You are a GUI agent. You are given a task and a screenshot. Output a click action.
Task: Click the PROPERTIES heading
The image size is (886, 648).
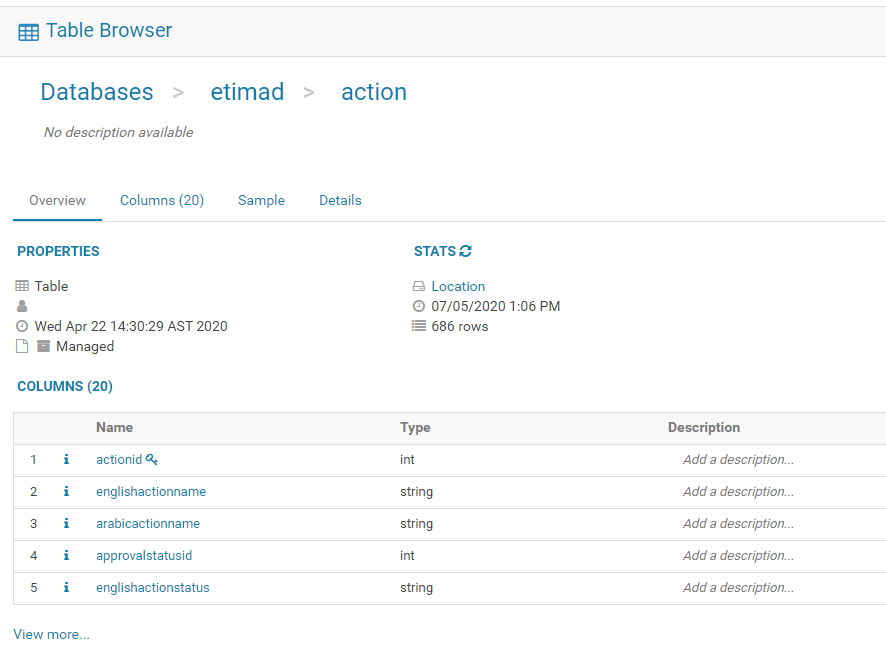point(58,251)
